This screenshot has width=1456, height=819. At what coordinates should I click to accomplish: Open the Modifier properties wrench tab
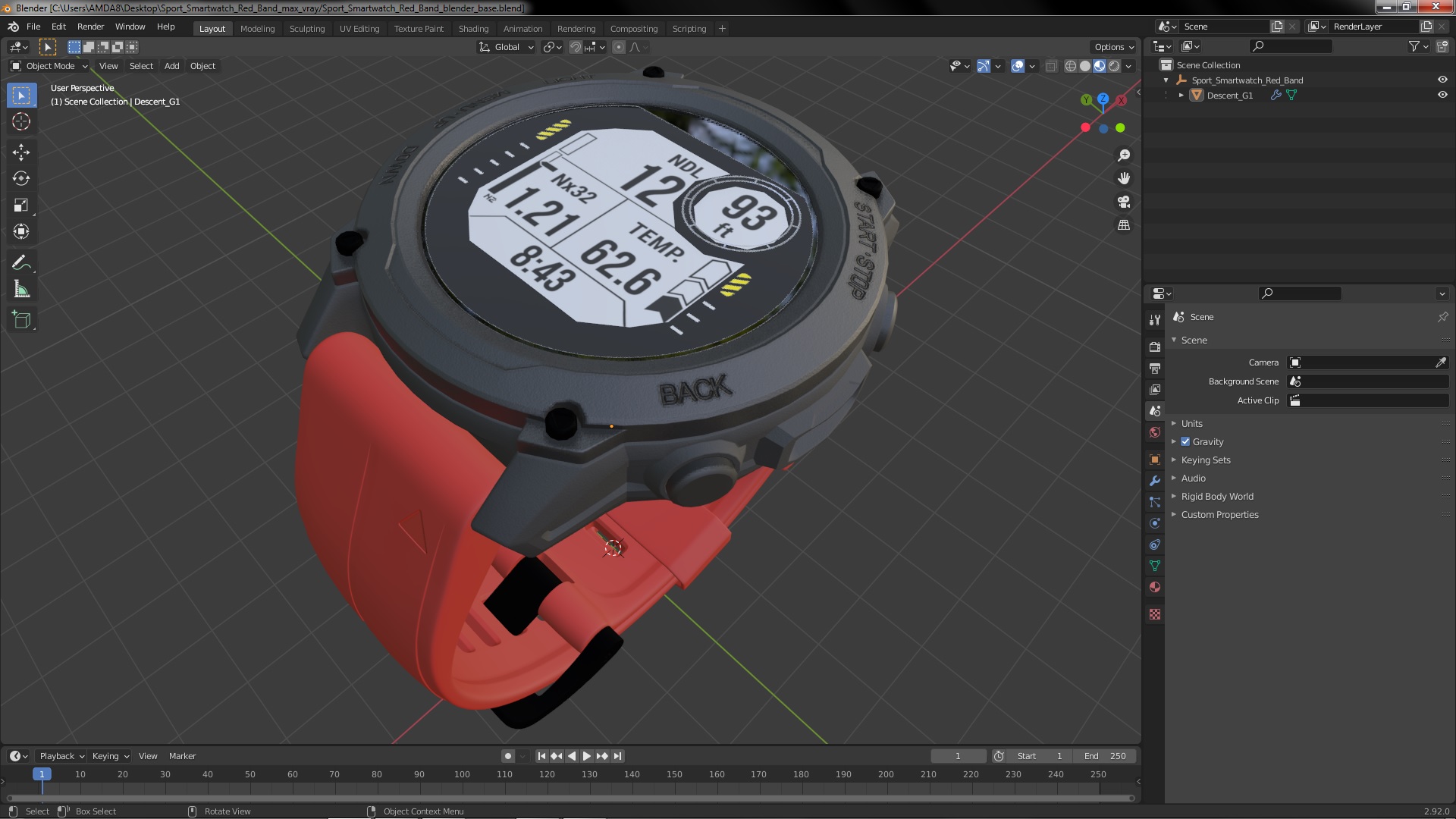(1155, 481)
